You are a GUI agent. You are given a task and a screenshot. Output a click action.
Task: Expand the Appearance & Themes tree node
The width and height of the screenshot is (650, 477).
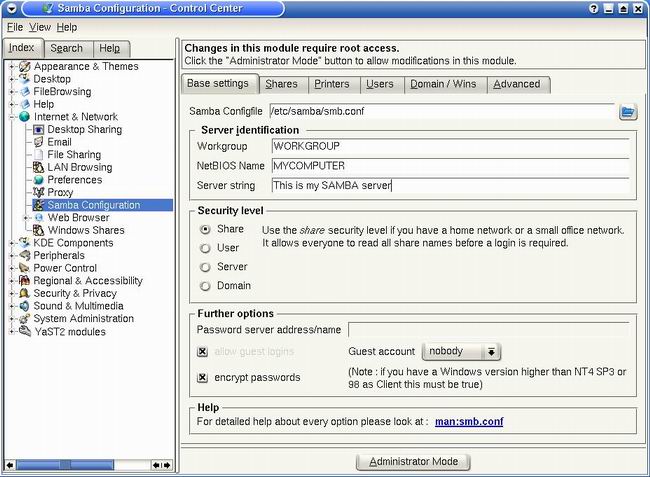point(12,67)
